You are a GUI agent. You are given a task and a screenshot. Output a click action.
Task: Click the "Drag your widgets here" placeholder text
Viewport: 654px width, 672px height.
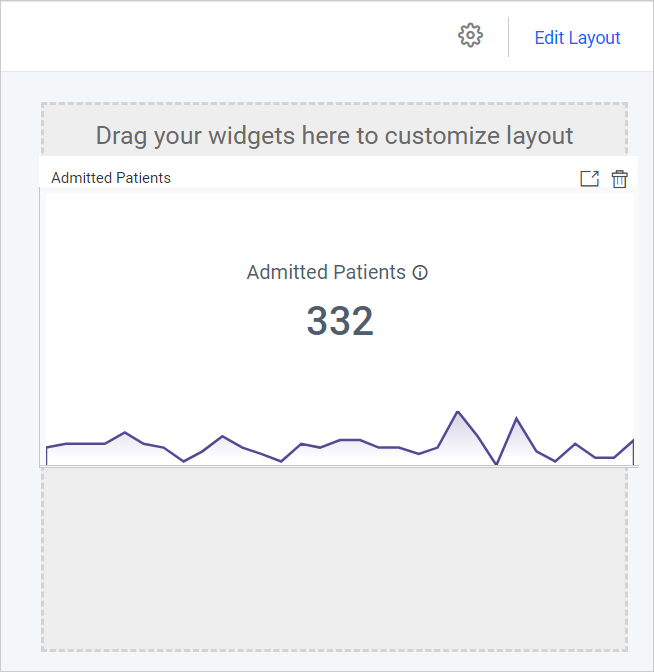pos(334,135)
